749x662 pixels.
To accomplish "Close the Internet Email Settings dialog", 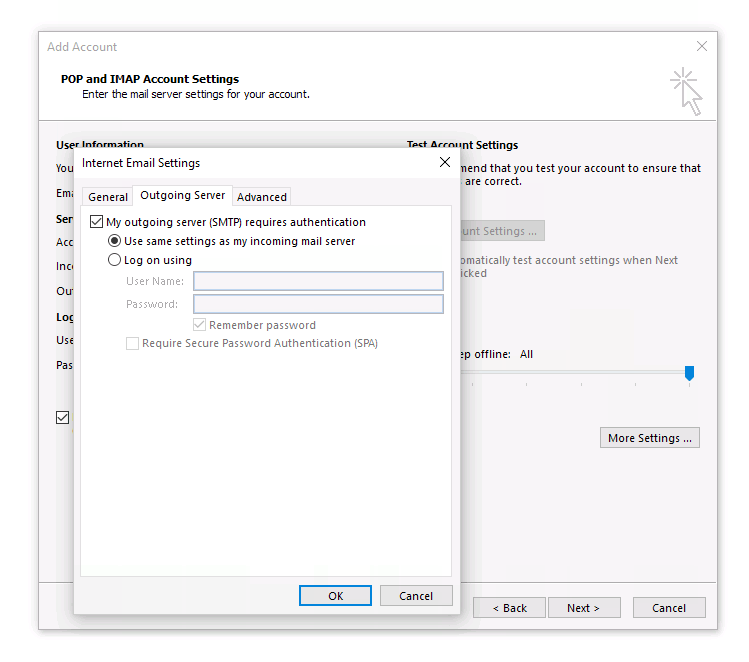I will tap(444, 162).
